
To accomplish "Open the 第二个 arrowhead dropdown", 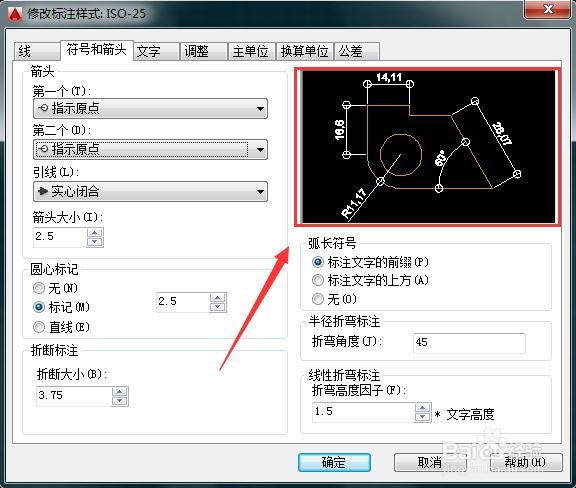I will point(150,149).
